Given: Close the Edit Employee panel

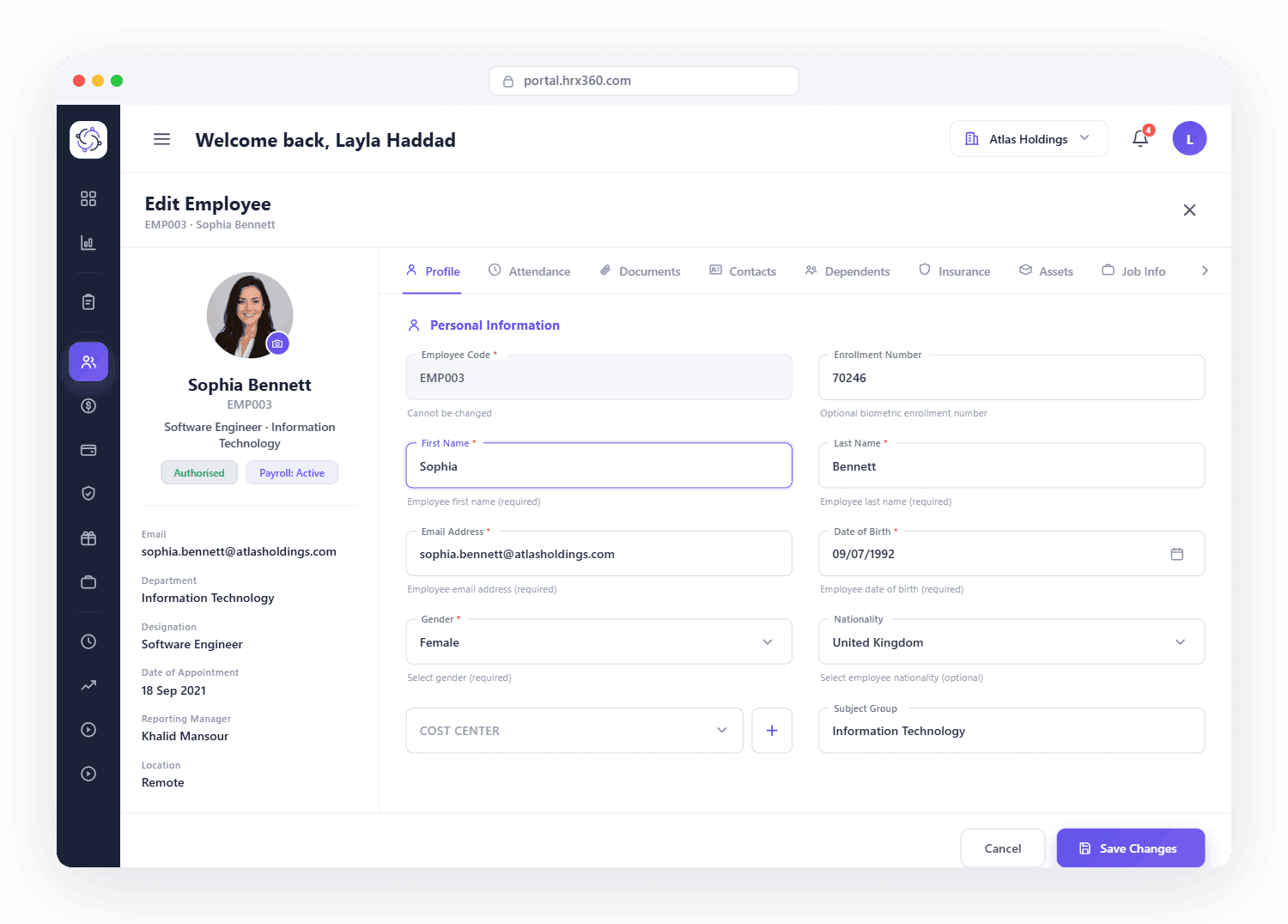Looking at the screenshot, I should (x=1189, y=210).
